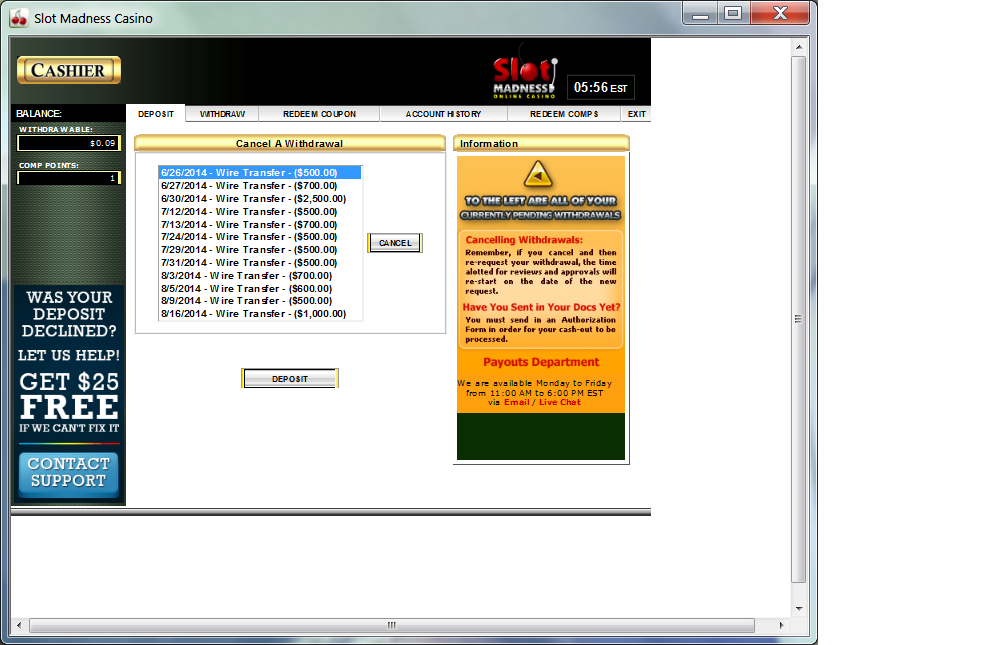The height and width of the screenshot is (645, 1008).
Task: Click the "Cancel A Withdrawal" panel header
Action: [x=289, y=143]
